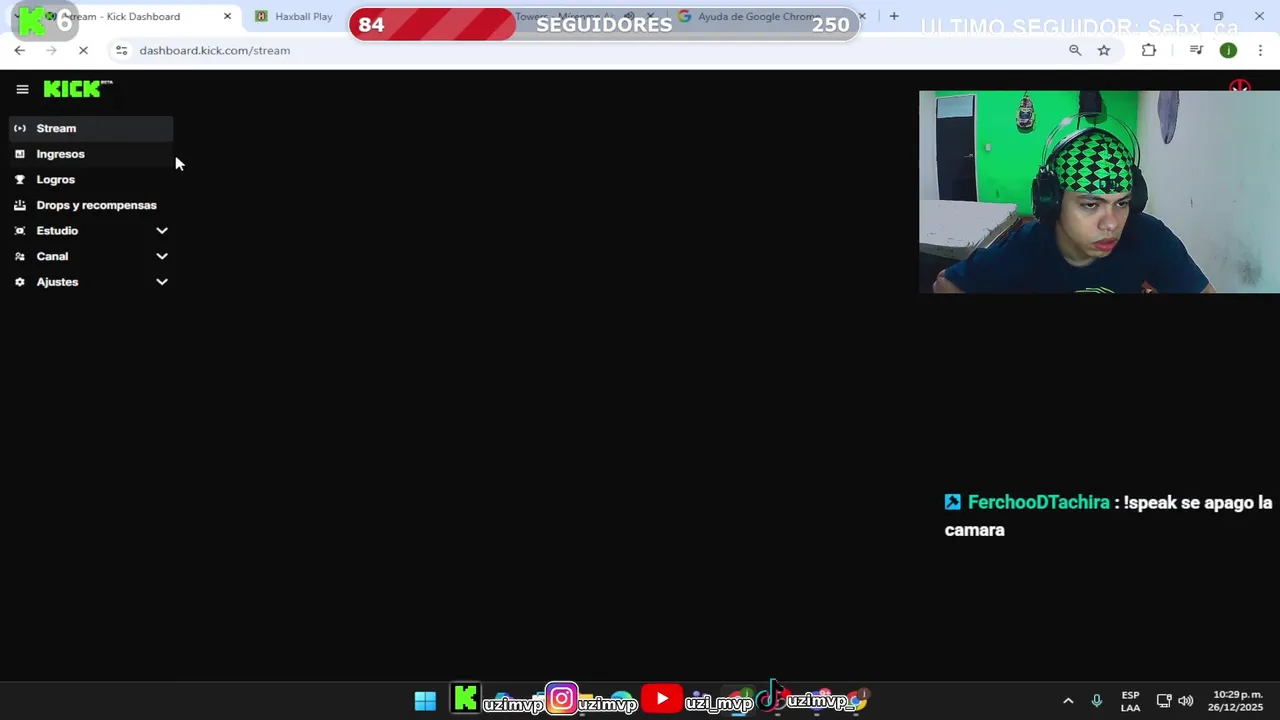Open the media controls icon in Chrome toolbar
1280x720 pixels.
pyautogui.click(x=1196, y=50)
